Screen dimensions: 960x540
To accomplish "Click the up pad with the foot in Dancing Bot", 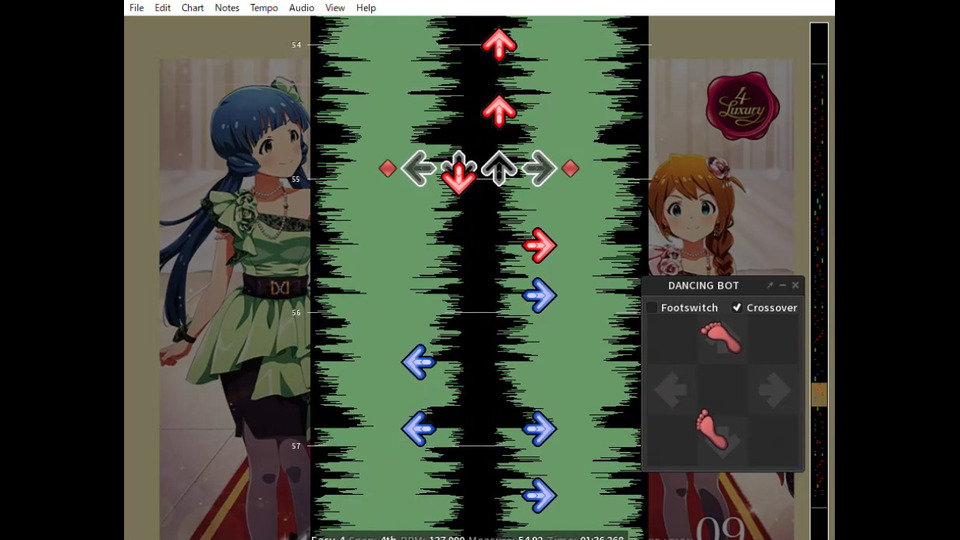I will (x=721, y=338).
